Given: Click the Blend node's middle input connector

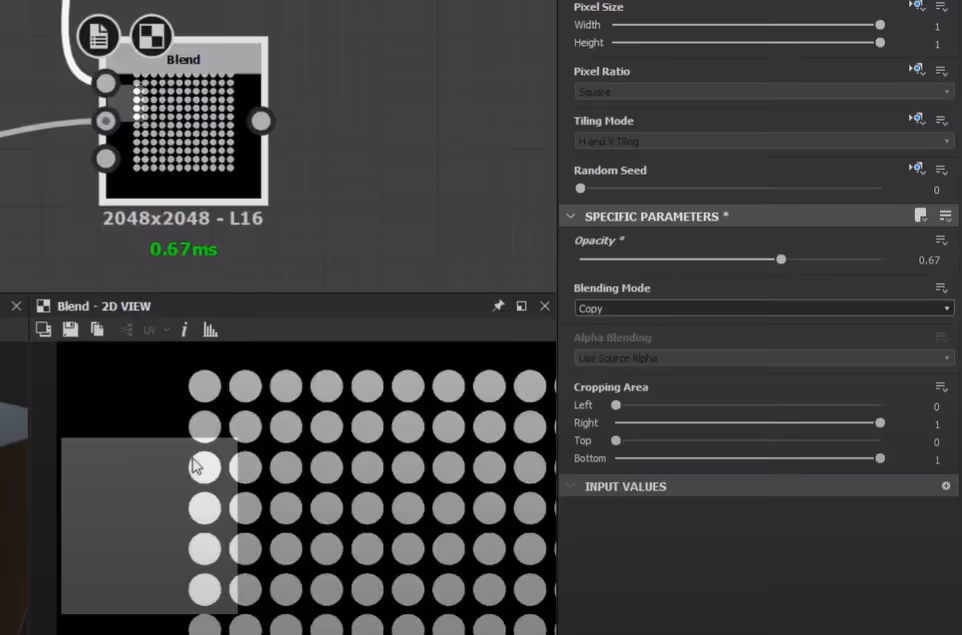Looking at the screenshot, I should click(106, 121).
